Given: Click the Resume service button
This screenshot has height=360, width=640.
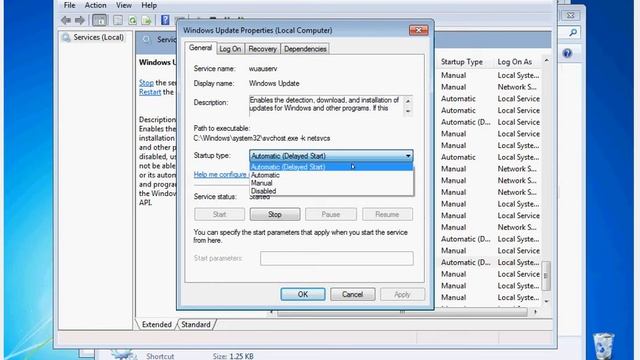Looking at the screenshot, I should (387, 214).
